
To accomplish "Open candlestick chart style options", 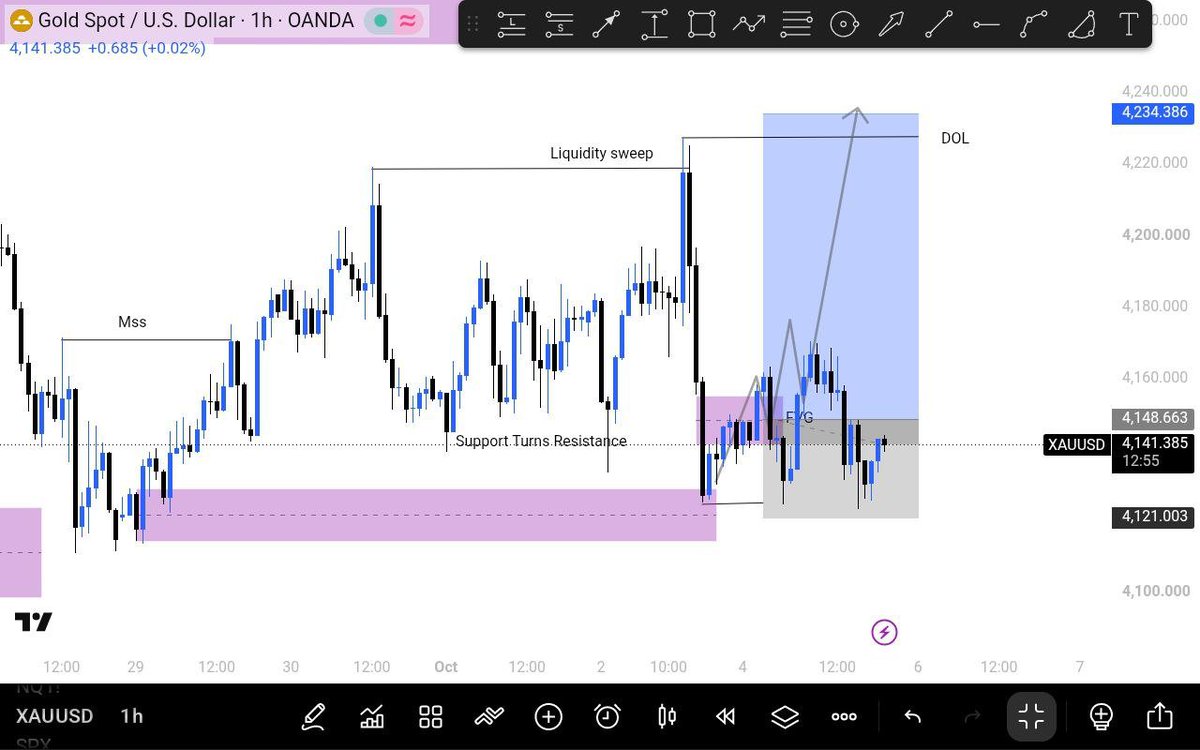I will (x=667, y=716).
